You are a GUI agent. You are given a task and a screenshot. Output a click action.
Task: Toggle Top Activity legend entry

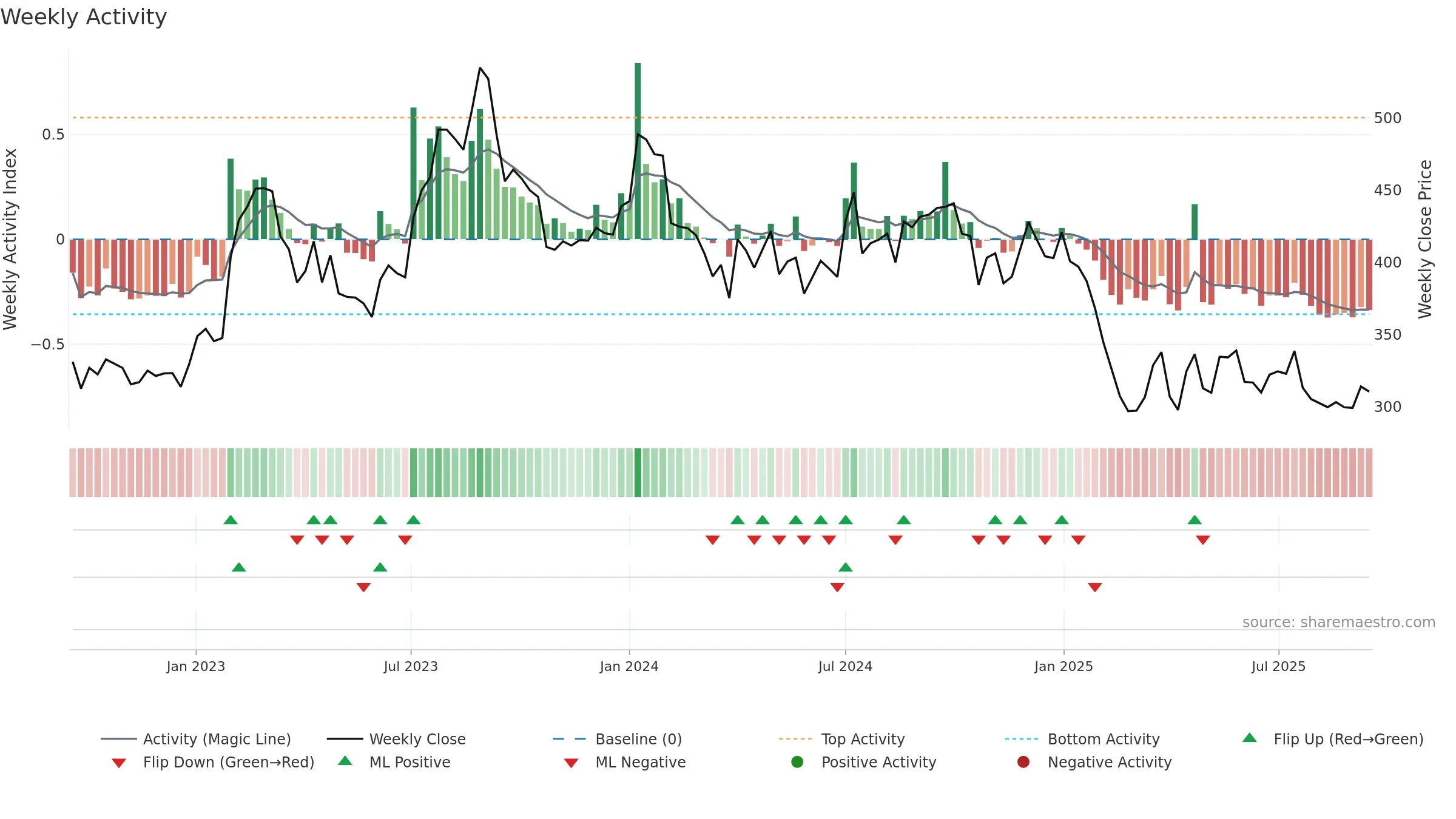tap(841, 739)
